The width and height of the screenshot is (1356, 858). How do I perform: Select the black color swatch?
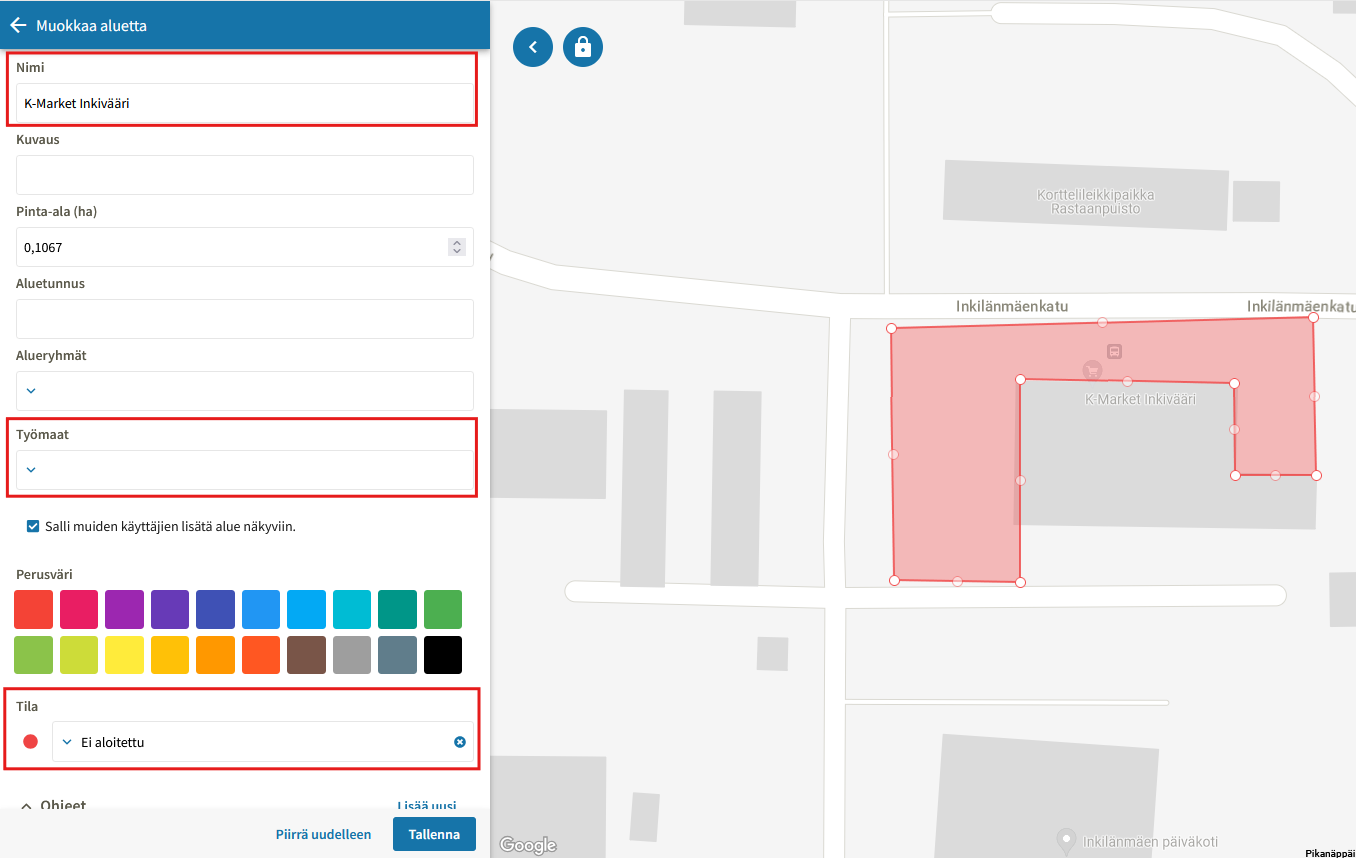tap(443, 655)
